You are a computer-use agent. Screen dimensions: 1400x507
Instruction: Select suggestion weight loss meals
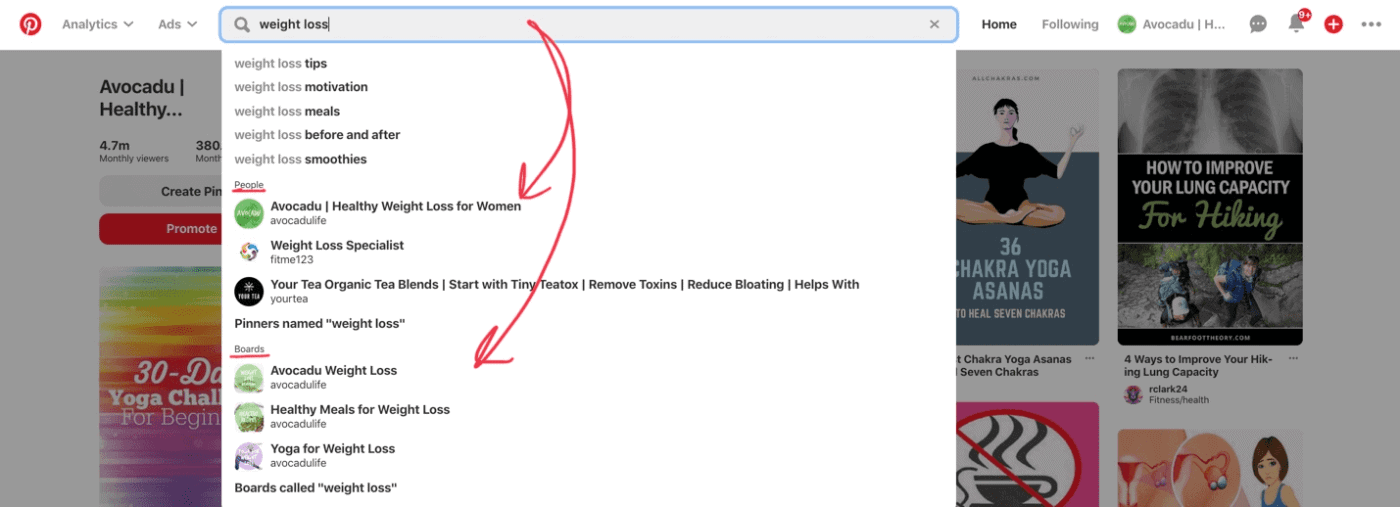coord(287,111)
